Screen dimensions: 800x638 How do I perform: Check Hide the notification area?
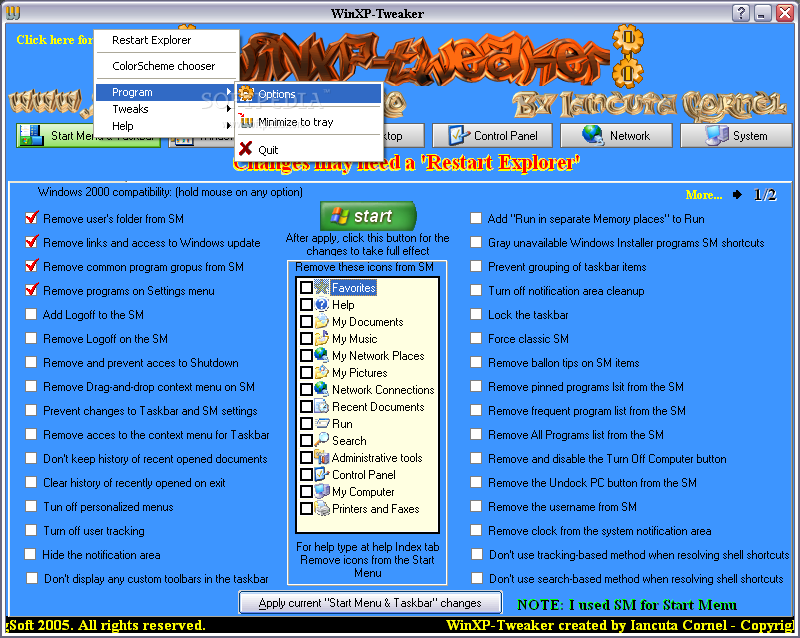(31, 554)
